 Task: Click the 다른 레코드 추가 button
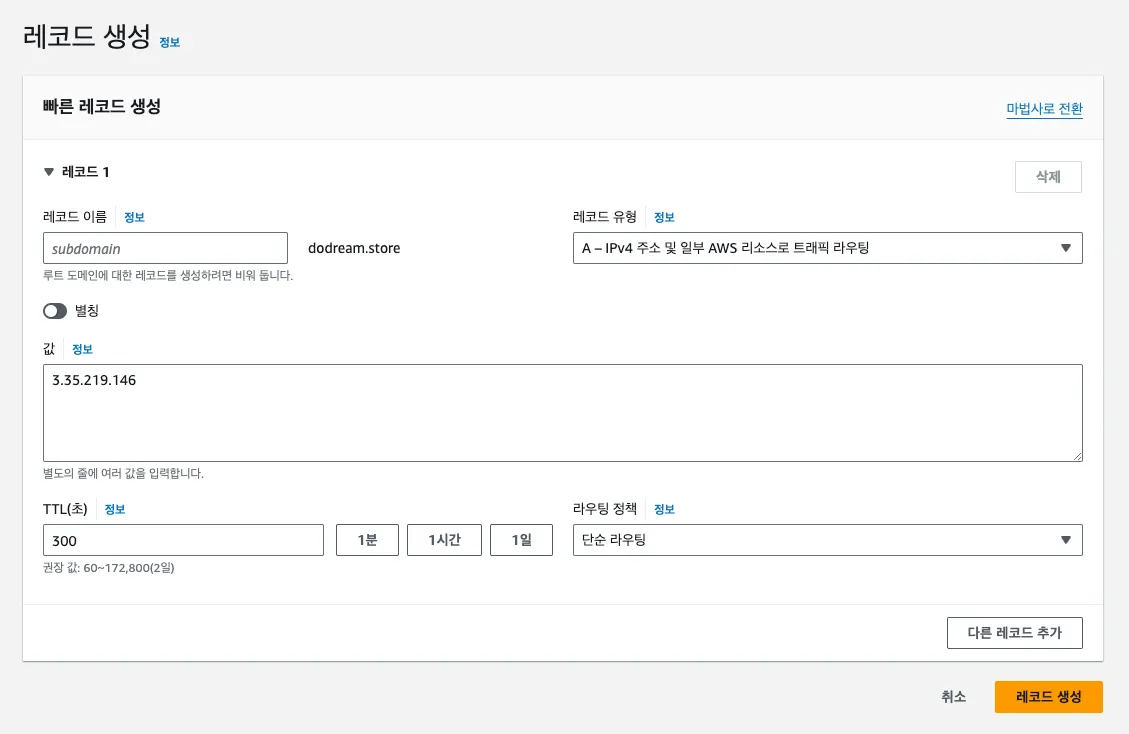[1014, 633]
